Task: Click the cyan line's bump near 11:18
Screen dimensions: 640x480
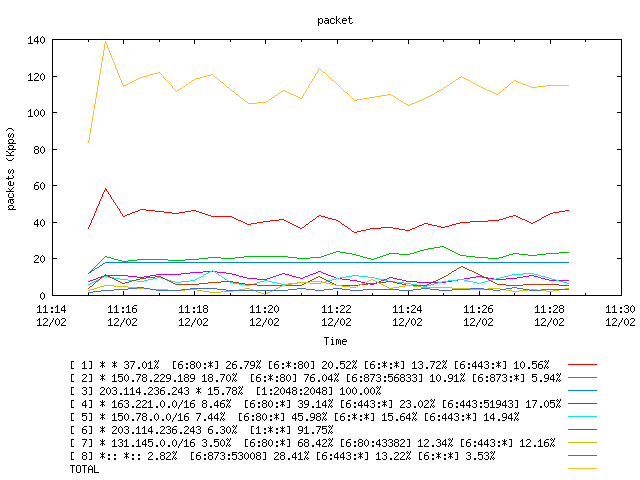Action: (x=212, y=271)
